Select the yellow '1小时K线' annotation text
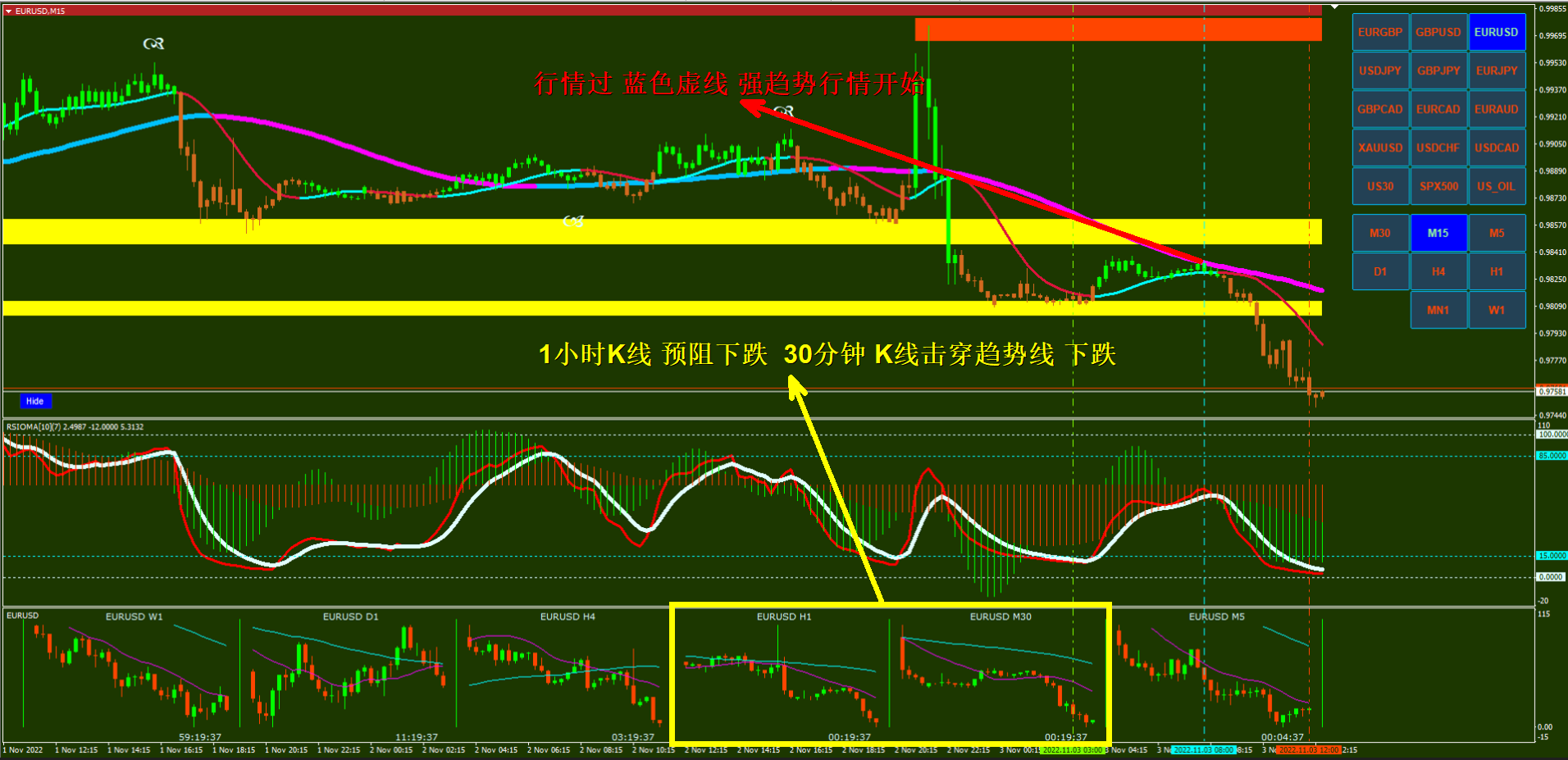Image resolution: width=1568 pixels, height=760 pixels. point(827,354)
